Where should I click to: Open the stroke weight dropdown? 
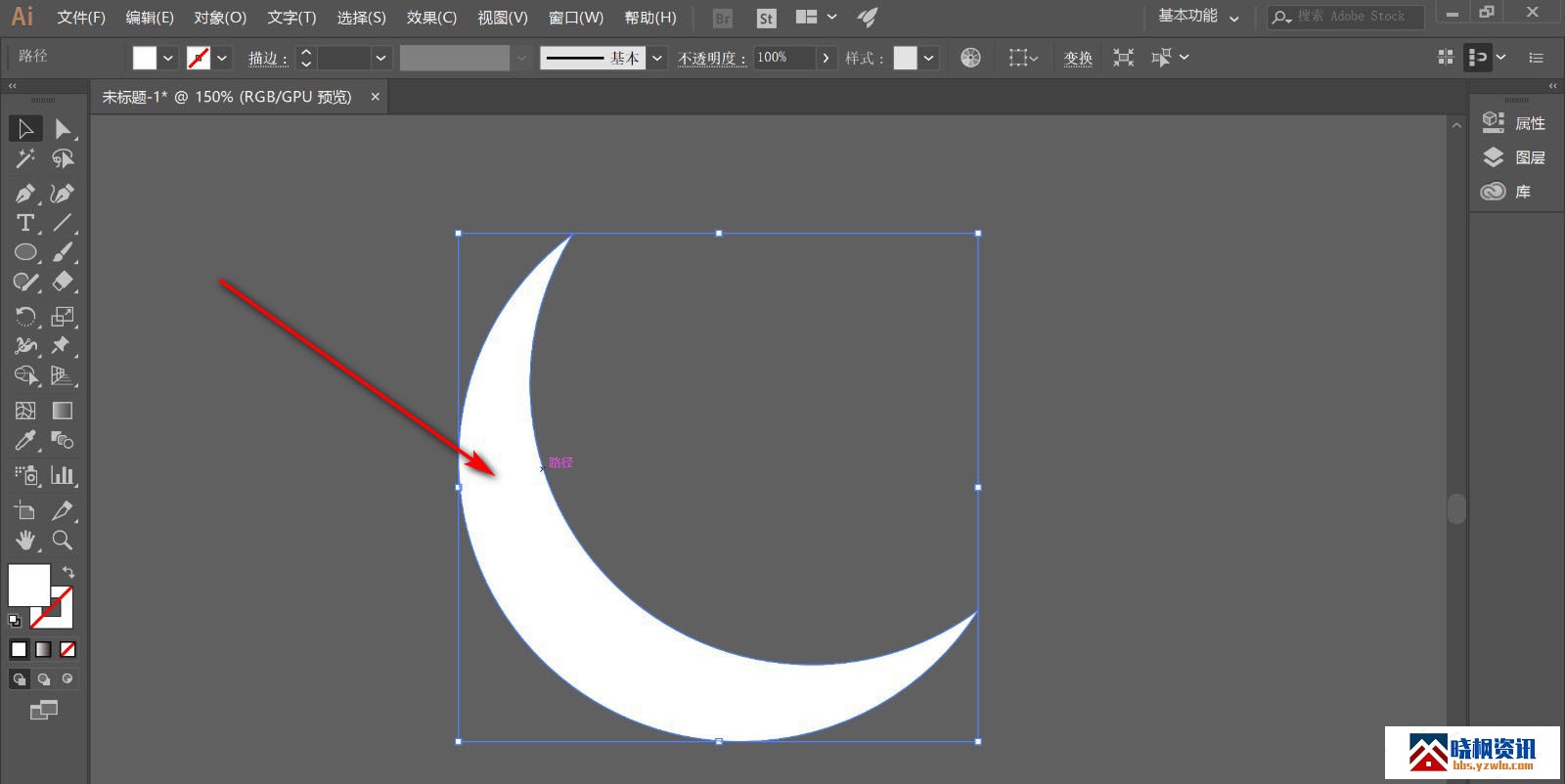(x=380, y=58)
